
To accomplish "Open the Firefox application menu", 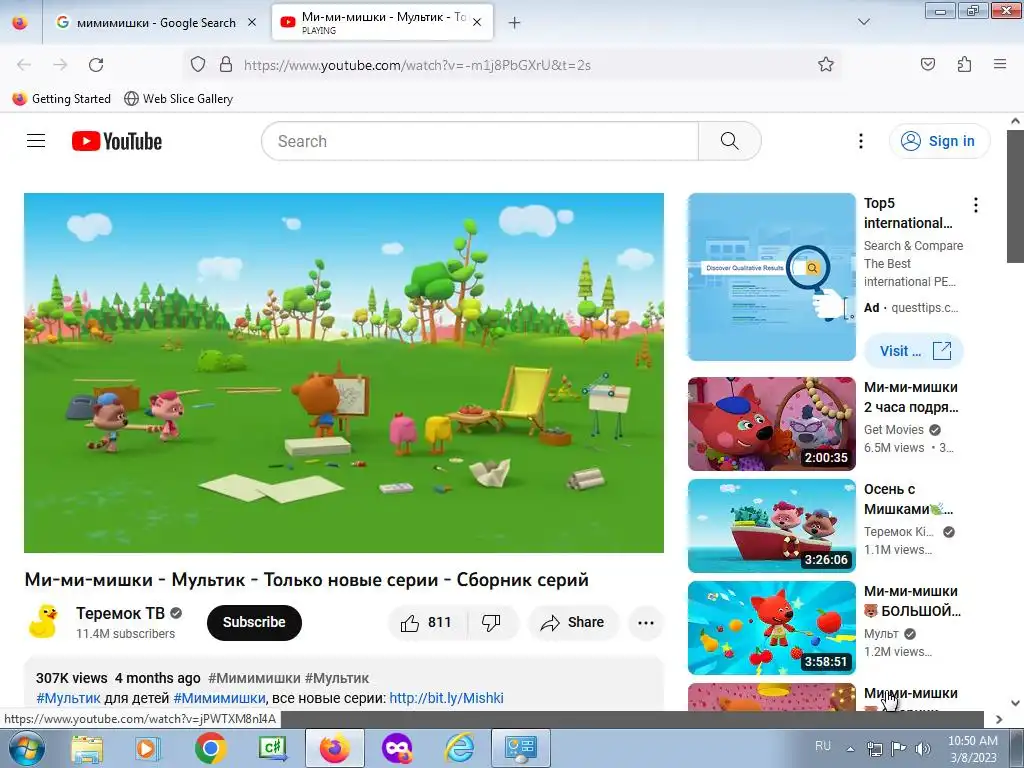I will coord(1000,64).
